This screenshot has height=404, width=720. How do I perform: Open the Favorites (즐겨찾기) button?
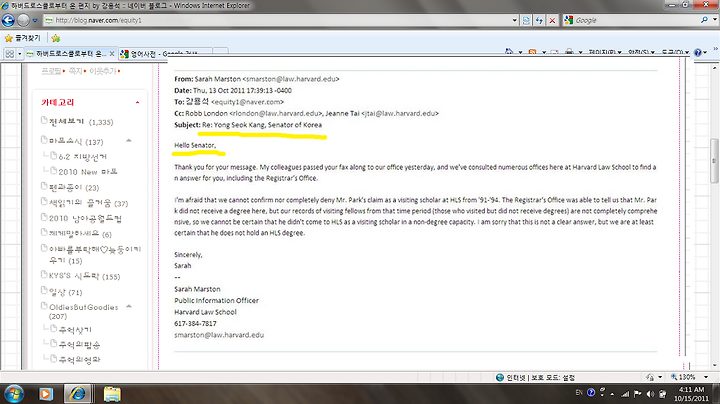point(22,38)
